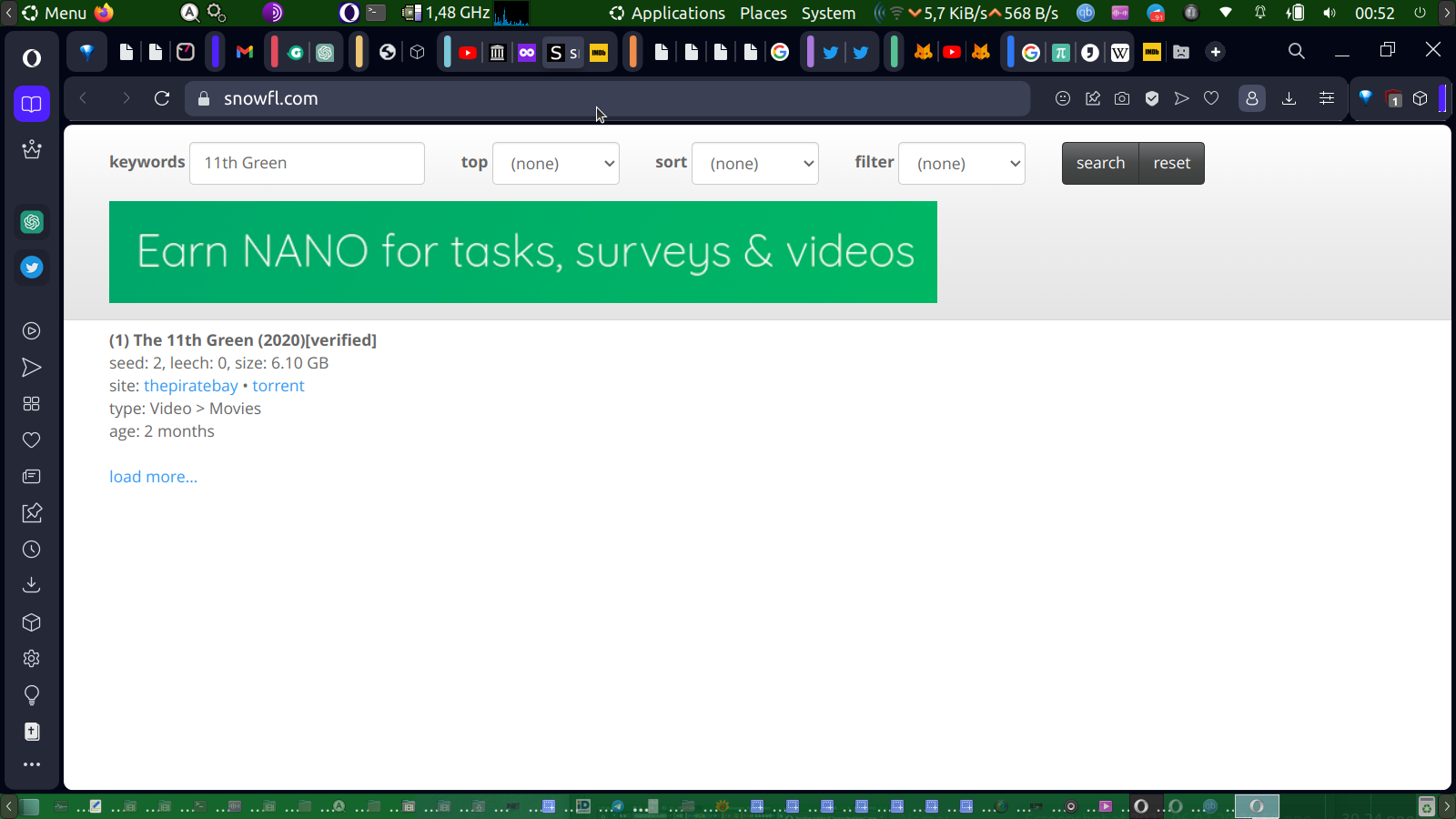
Task: Open the Downloads icon in address bar
Action: (x=1289, y=98)
